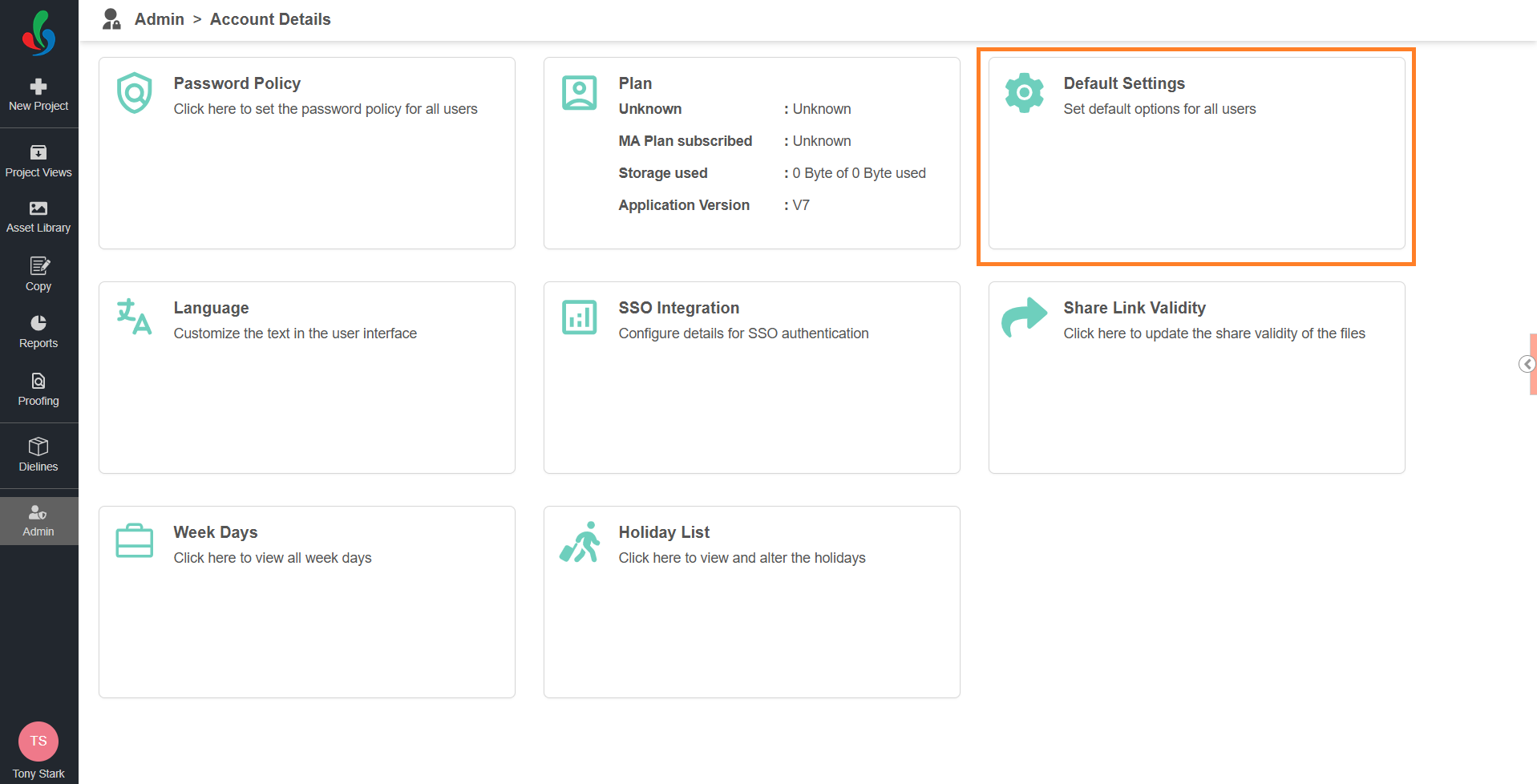Click 'Click here to update the share validity' text

click(x=1215, y=333)
